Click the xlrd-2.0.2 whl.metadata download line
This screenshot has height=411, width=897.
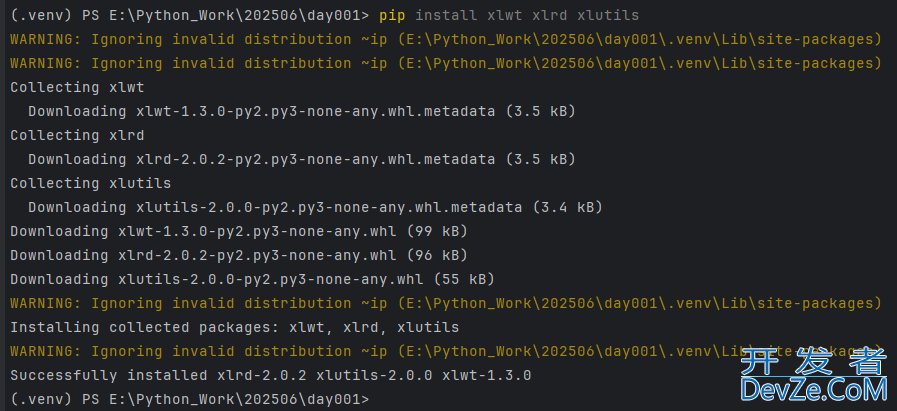pos(300,159)
